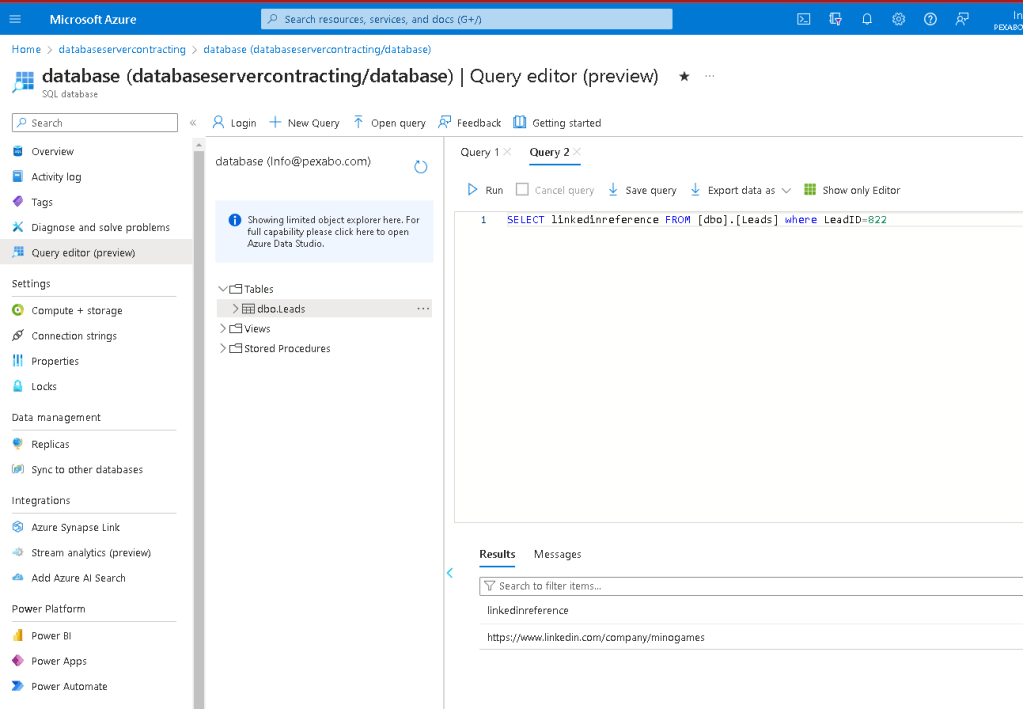The width and height of the screenshot is (1023, 709).
Task: Click the global search resources bar
Action: 466,19
